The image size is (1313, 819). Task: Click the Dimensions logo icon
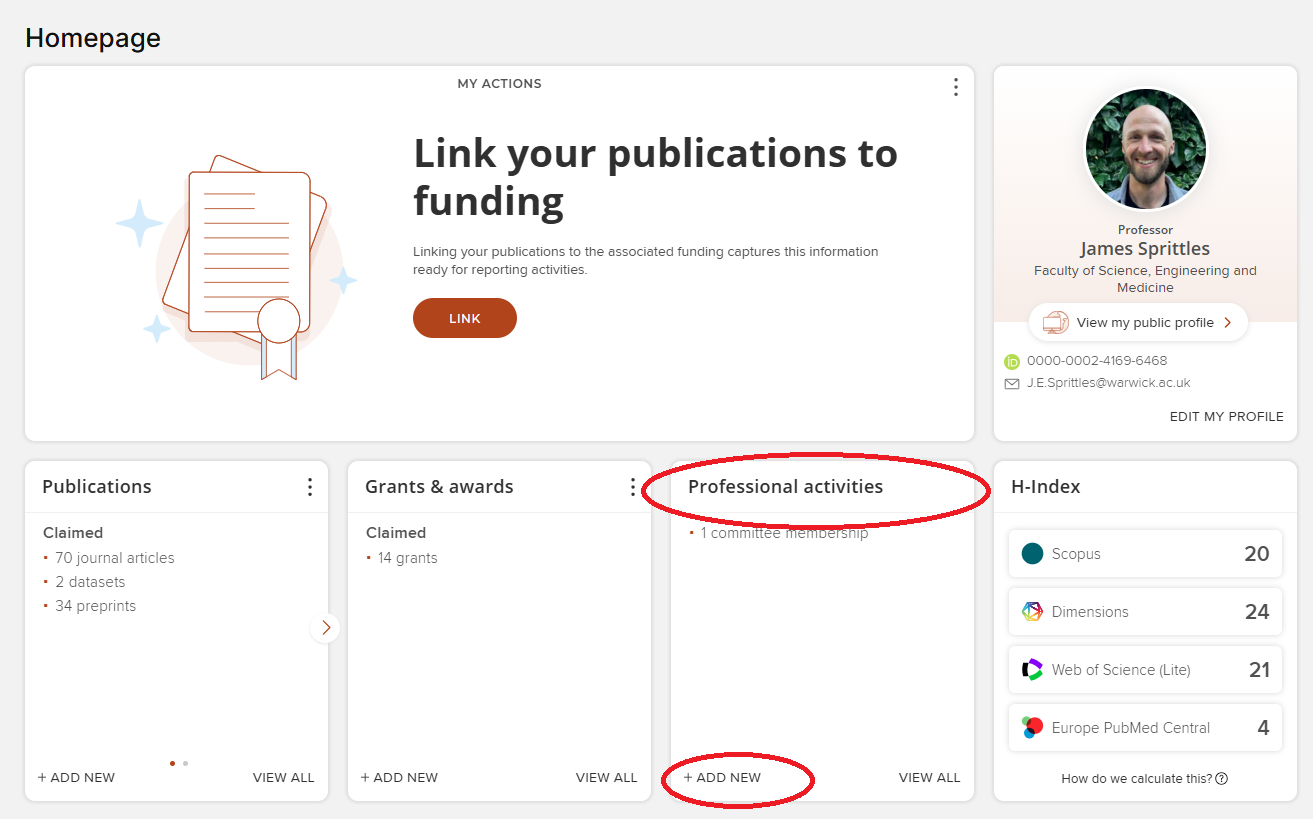1033,612
